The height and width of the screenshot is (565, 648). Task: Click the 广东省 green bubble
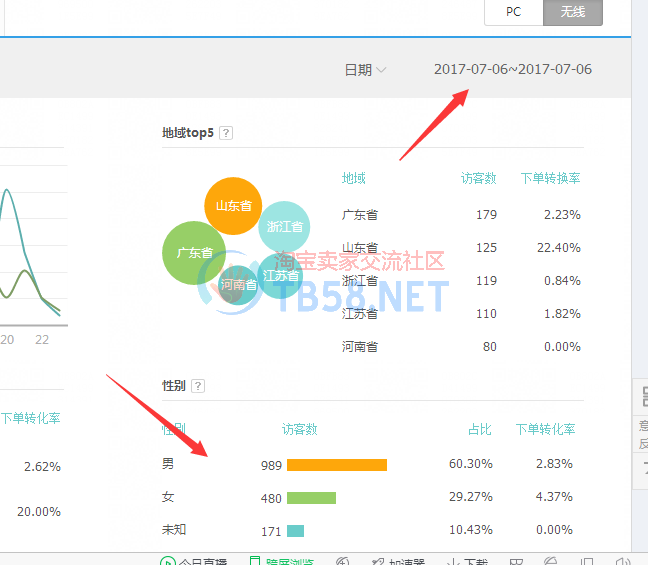coord(192,252)
